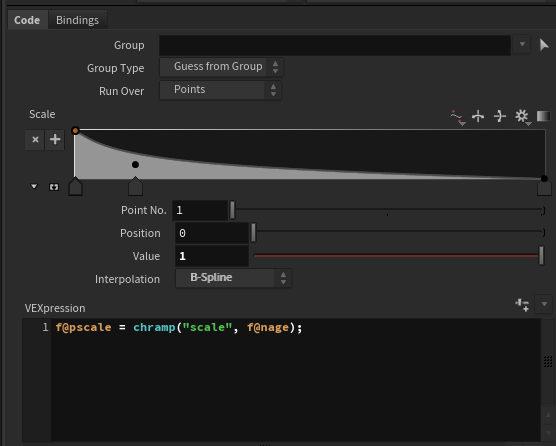The width and height of the screenshot is (556, 446).
Task: Click the Group Type label
Action: (116, 68)
